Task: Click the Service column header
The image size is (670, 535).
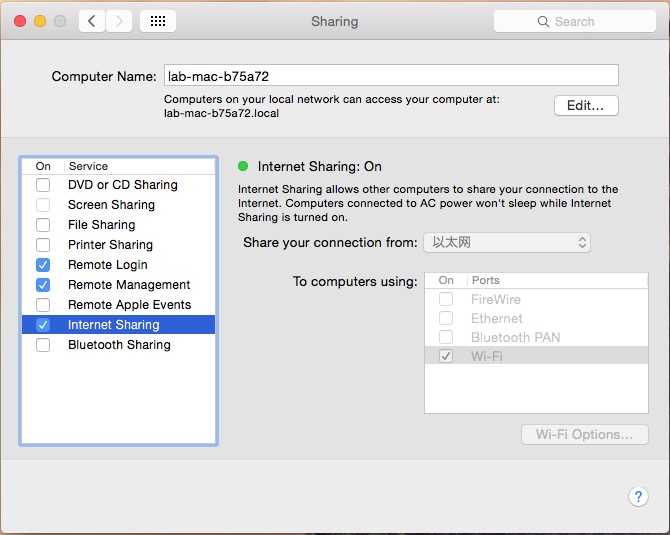Action: pyautogui.click(x=88, y=166)
